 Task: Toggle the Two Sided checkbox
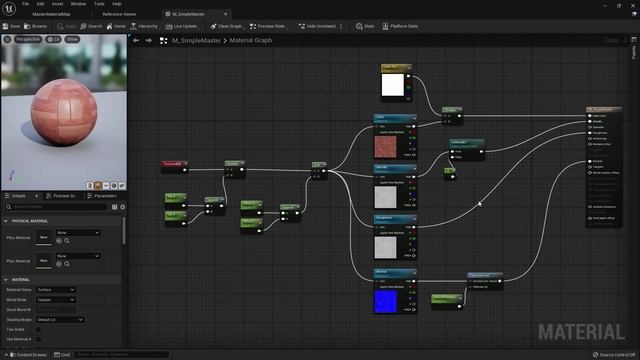tap(38, 329)
